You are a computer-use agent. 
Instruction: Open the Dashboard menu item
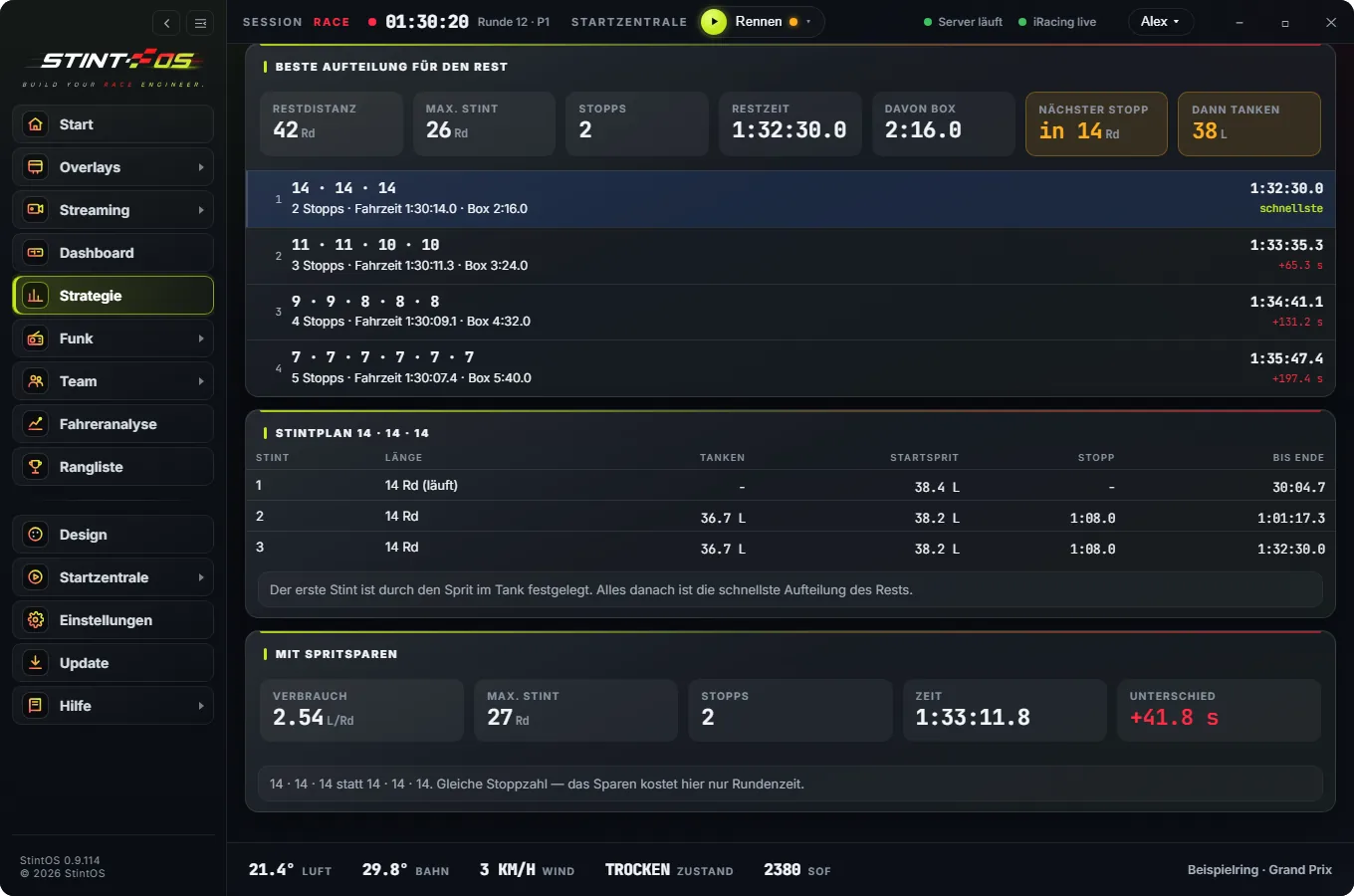tap(113, 253)
